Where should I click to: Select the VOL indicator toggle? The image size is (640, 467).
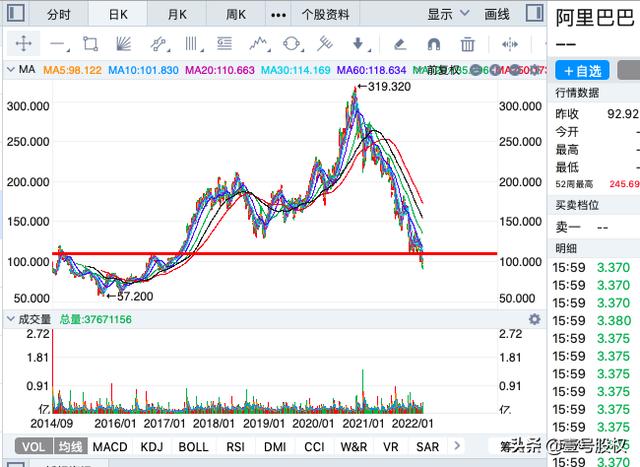coord(33,447)
